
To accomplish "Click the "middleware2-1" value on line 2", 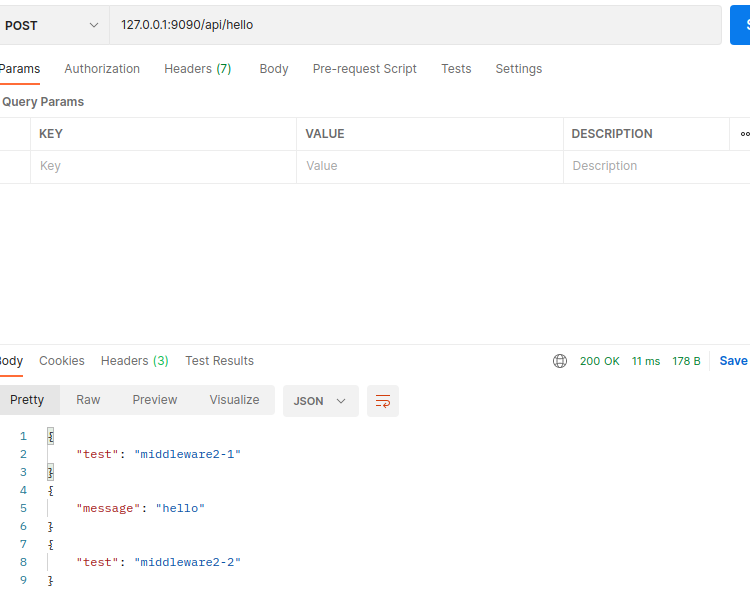I will pos(188,454).
